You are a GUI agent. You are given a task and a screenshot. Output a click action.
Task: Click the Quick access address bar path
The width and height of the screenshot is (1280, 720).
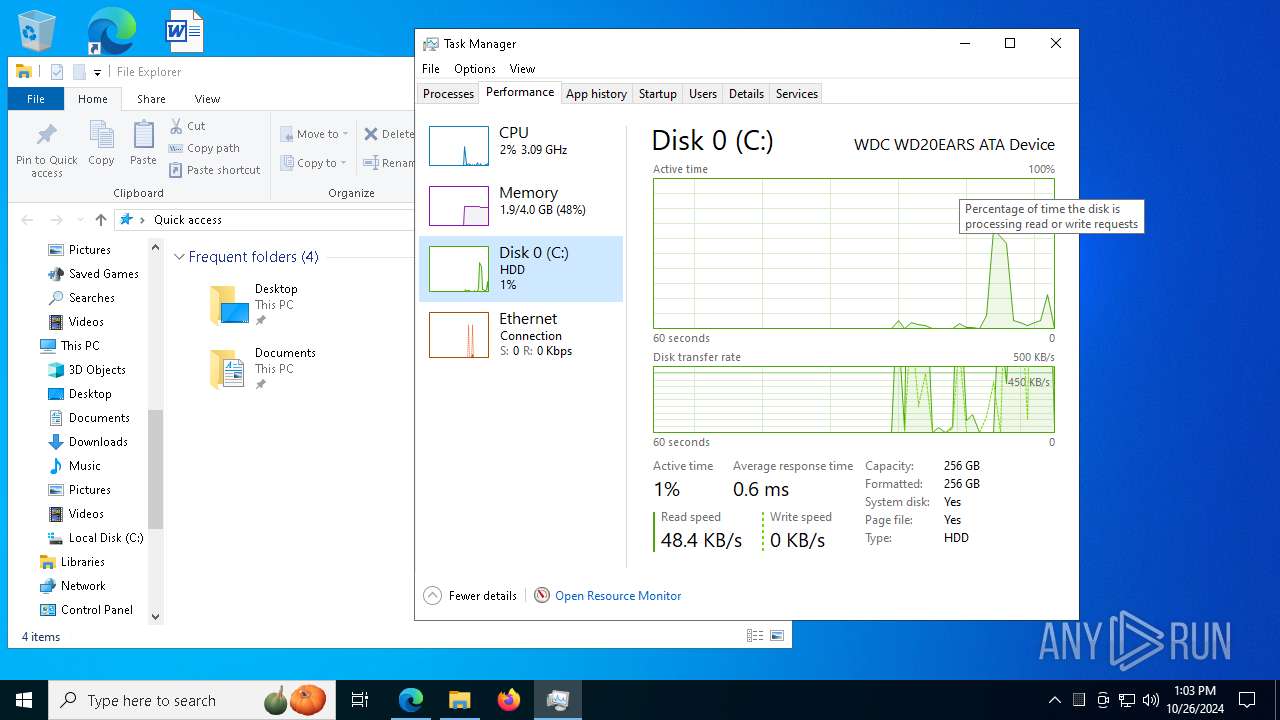[188, 220]
